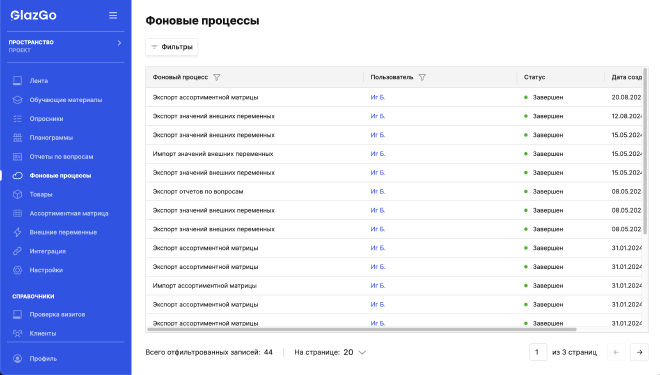Navigate to Внешние переменные
The height and width of the screenshot is (375, 660).
pos(63,232)
